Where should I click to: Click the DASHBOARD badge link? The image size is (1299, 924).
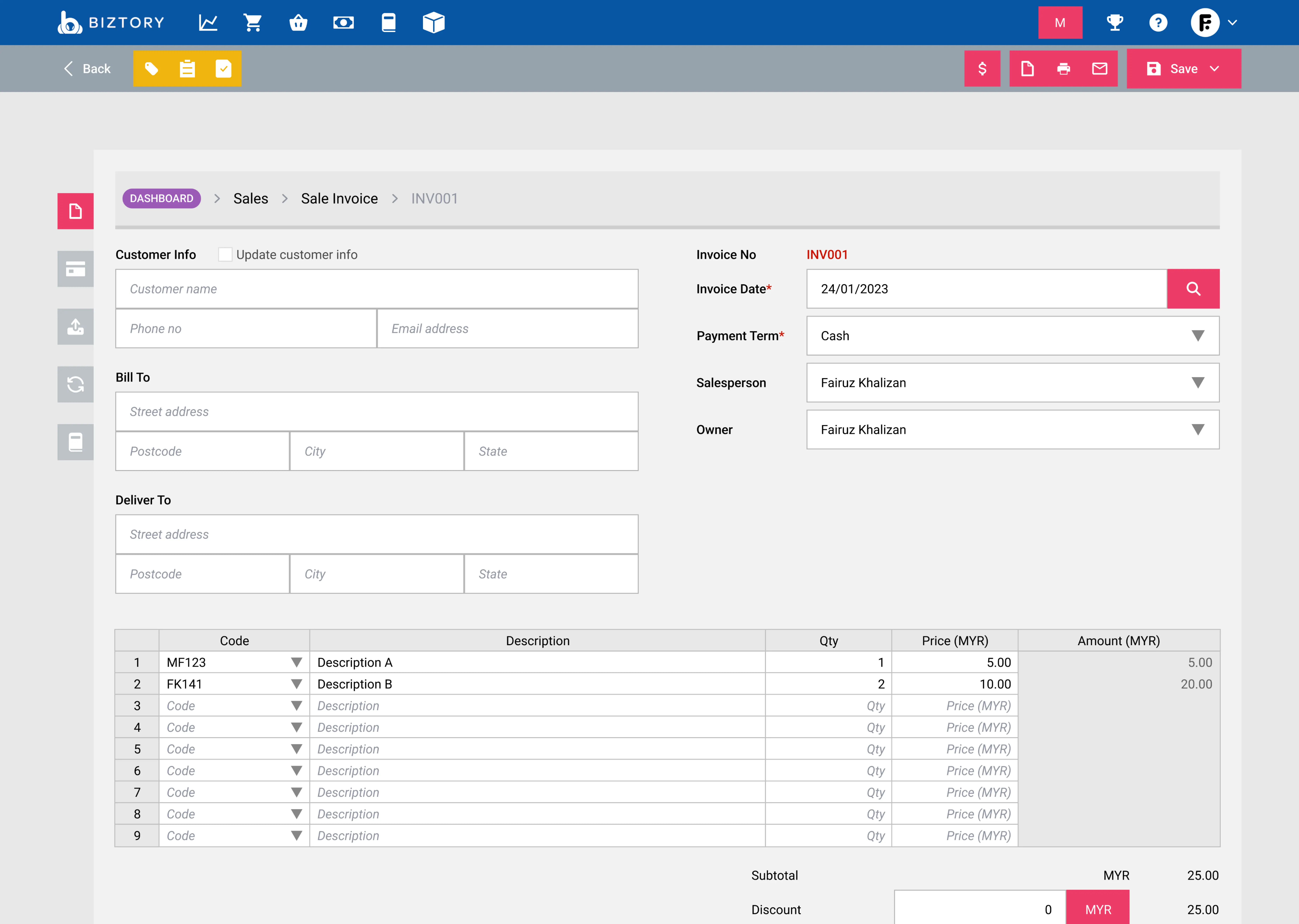pyautogui.click(x=162, y=199)
